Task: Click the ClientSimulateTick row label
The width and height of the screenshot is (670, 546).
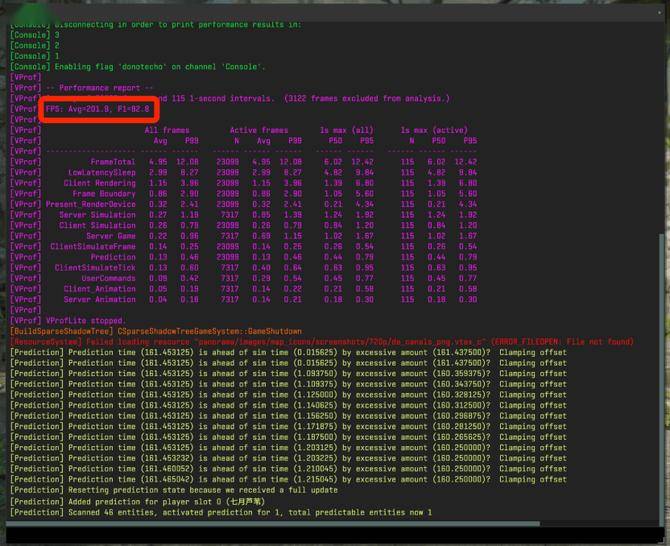Action: coord(95,267)
